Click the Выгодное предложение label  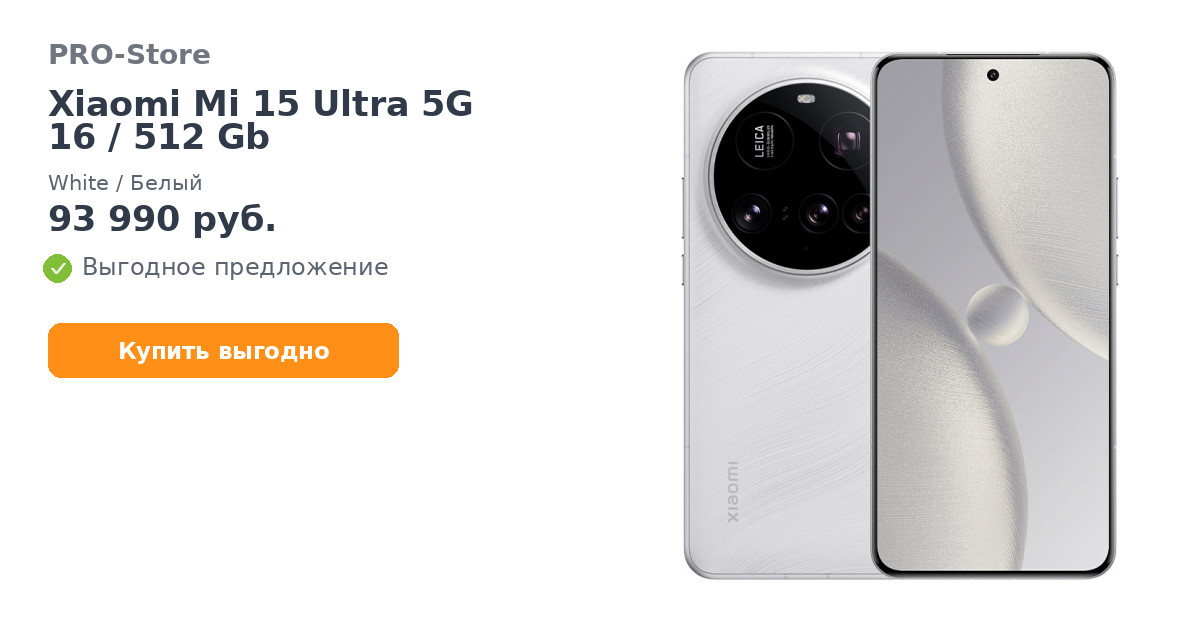pyautogui.click(x=235, y=267)
